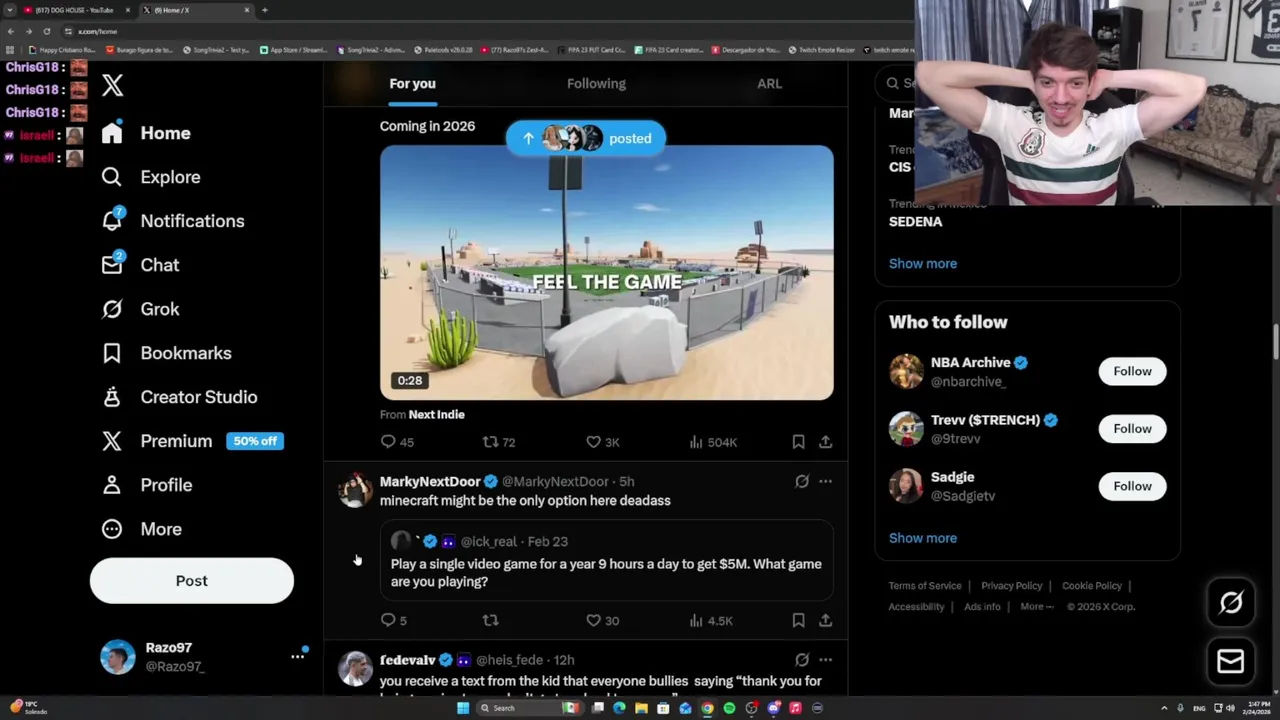The height and width of the screenshot is (720, 1280).
Task: Click the X logo in sidebar
Action: click(112, 85)
